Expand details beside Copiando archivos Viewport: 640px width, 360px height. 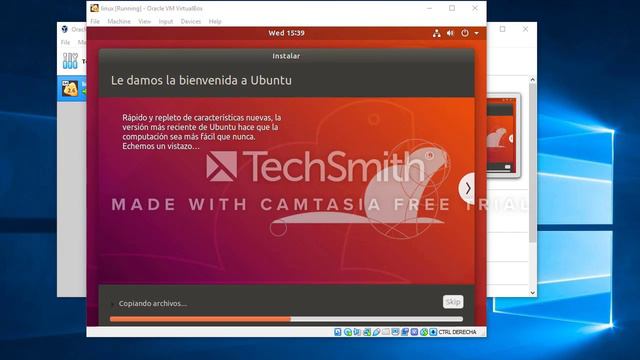tap(112, 304)
